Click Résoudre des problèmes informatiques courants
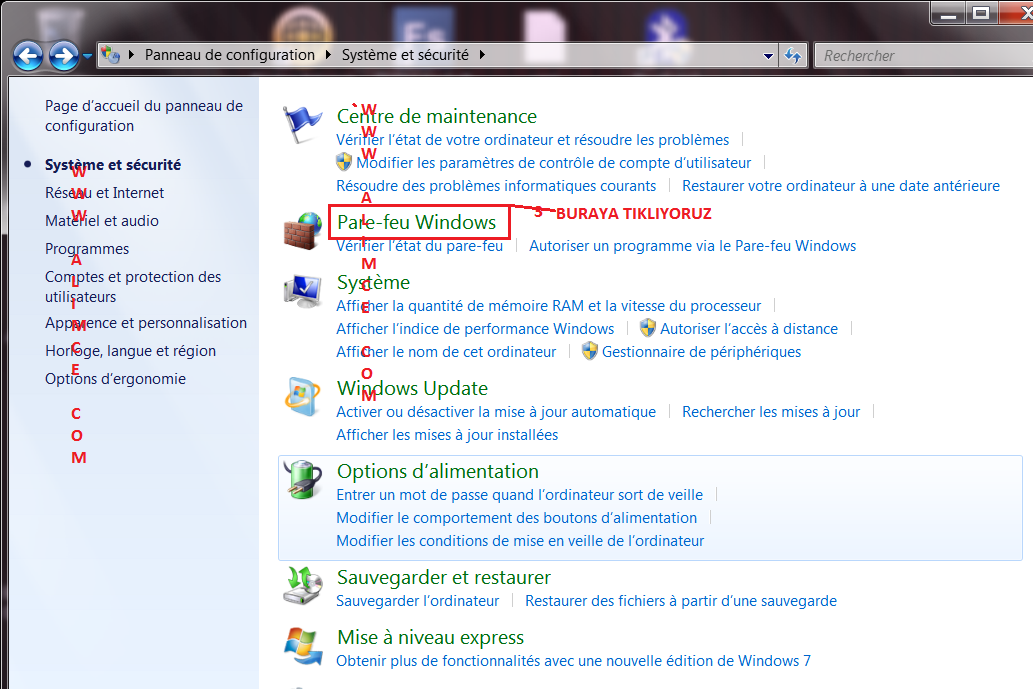1033x689 pixels. [x=496, y=186]
